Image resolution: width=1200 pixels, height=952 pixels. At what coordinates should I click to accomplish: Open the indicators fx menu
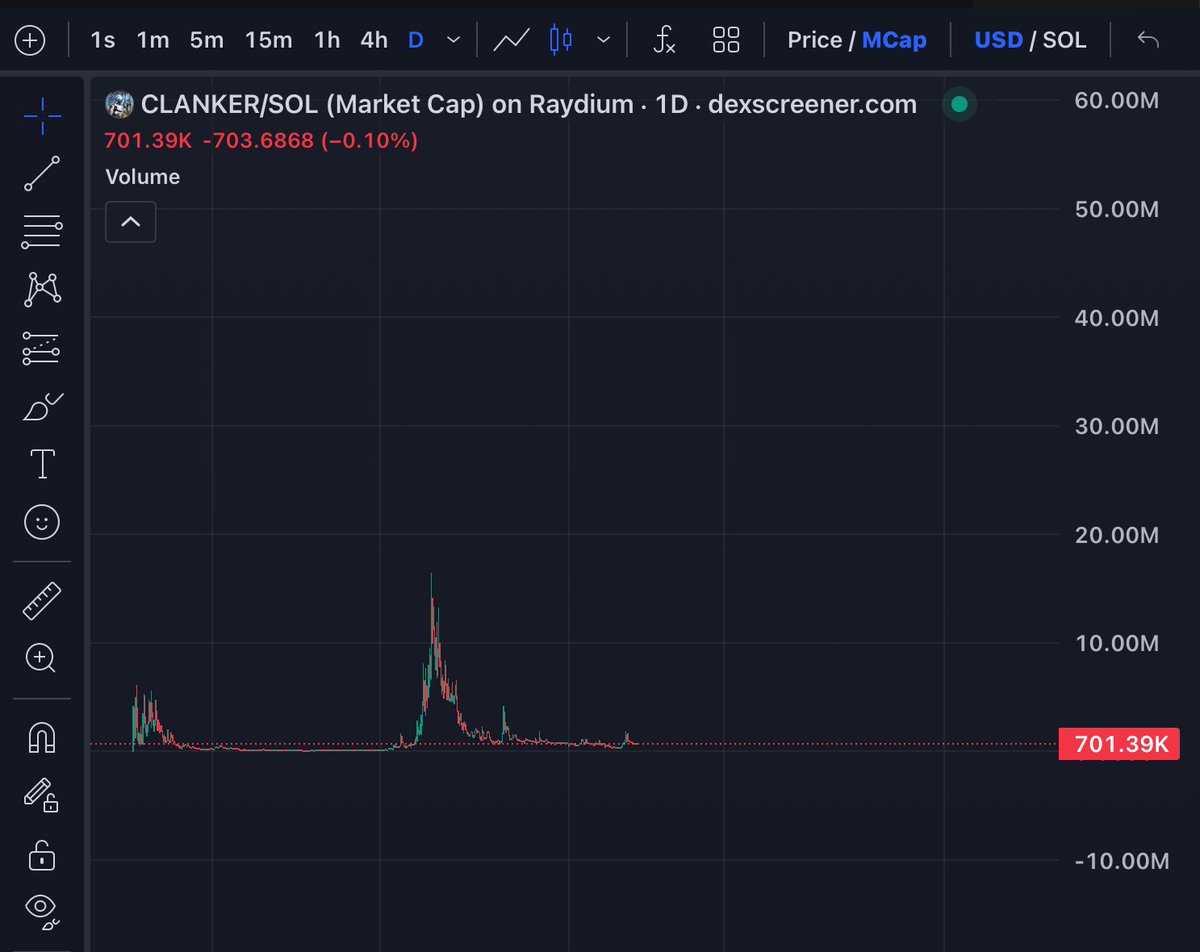point(664,41)
